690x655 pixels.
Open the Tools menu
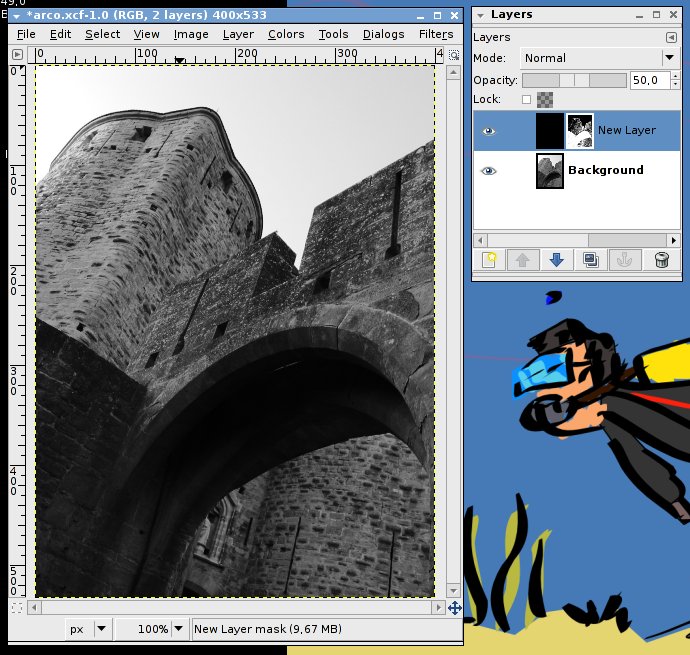coord(334,34)
